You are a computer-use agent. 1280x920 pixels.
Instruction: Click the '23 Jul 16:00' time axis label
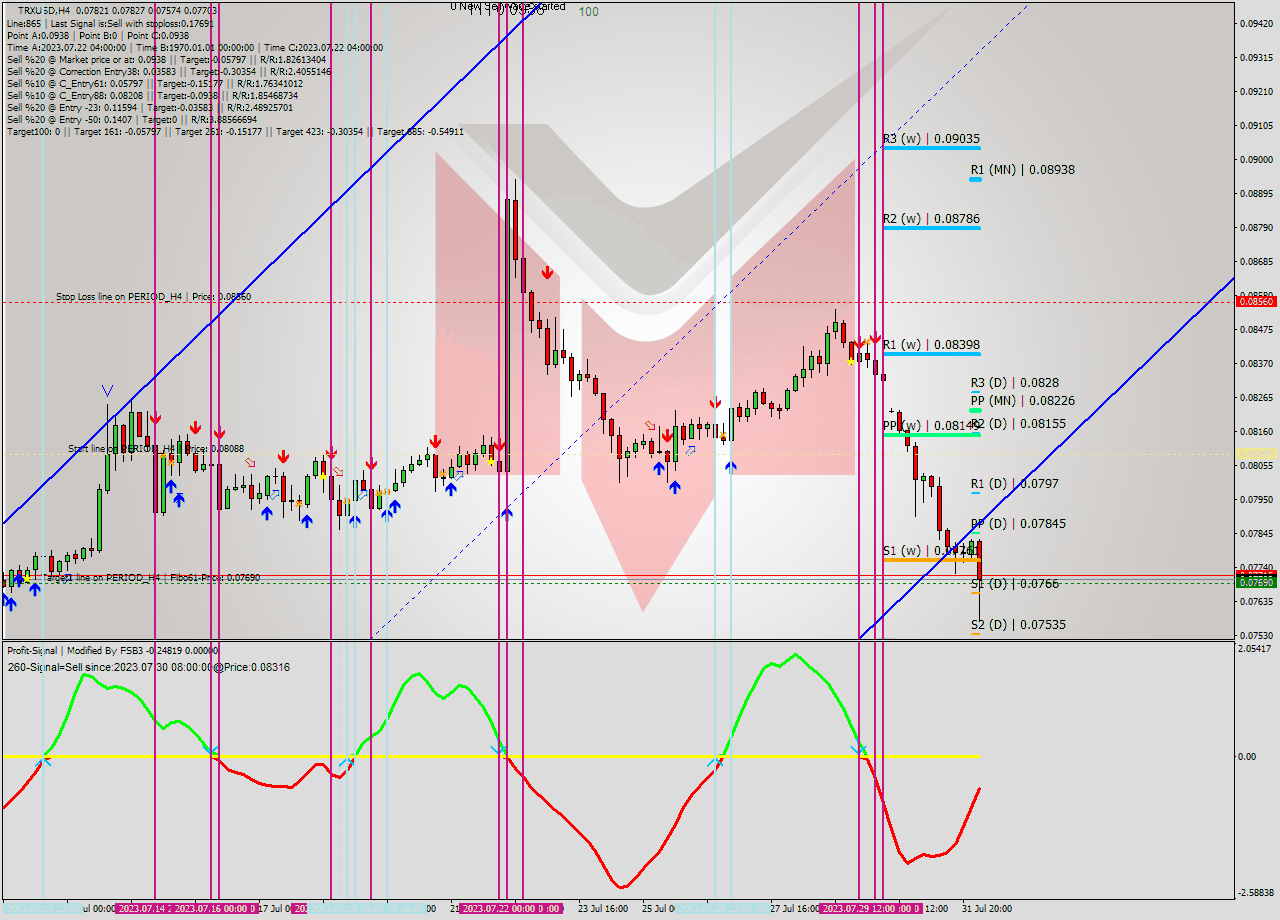coord(603,909)
